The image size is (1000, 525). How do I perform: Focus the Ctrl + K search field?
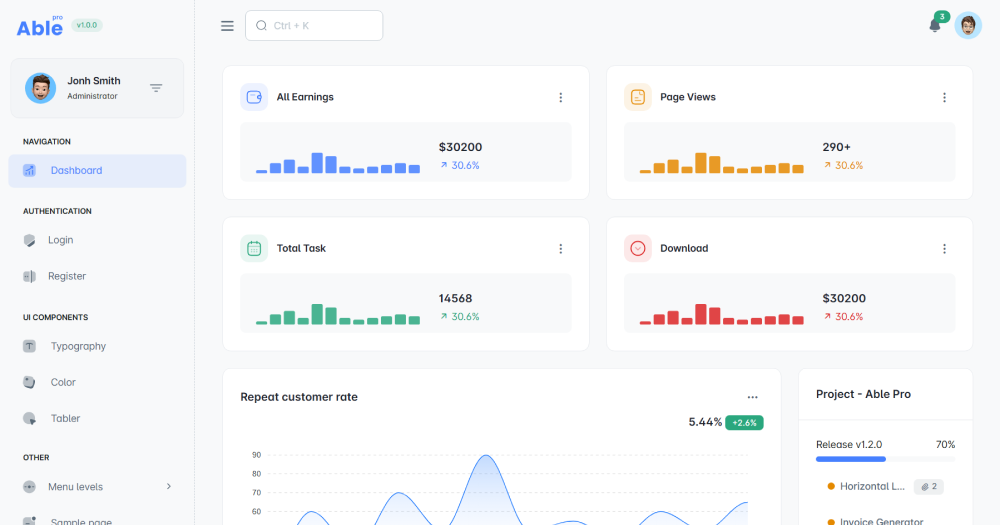(x=314, y=26)
